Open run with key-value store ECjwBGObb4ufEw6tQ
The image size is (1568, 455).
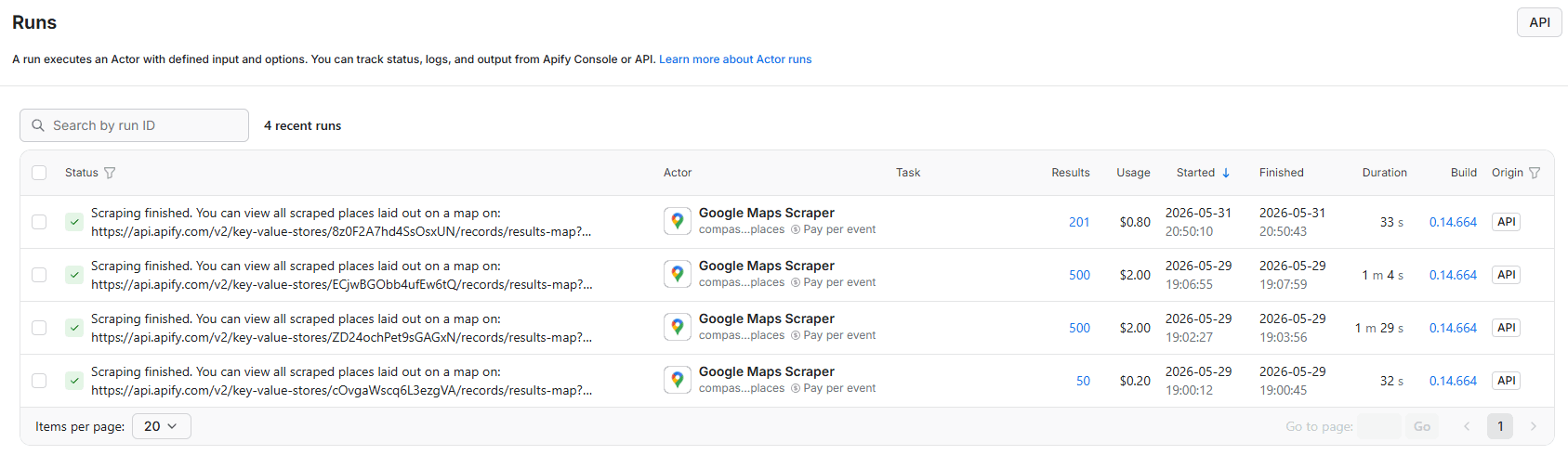pyautogui.click(x=341, y=275)
